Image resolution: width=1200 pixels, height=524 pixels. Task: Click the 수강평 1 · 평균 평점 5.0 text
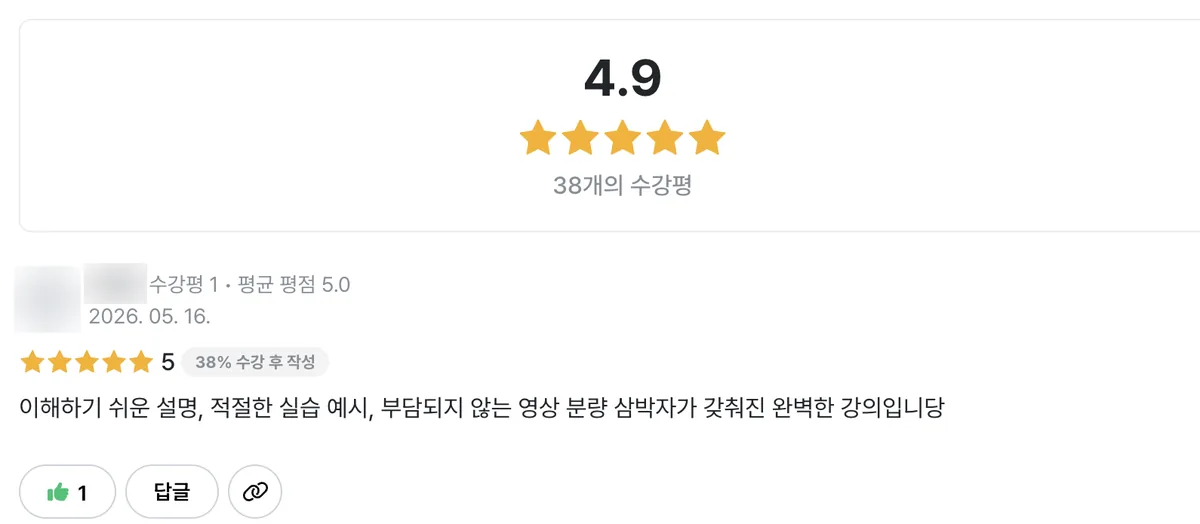coord(250,285)
